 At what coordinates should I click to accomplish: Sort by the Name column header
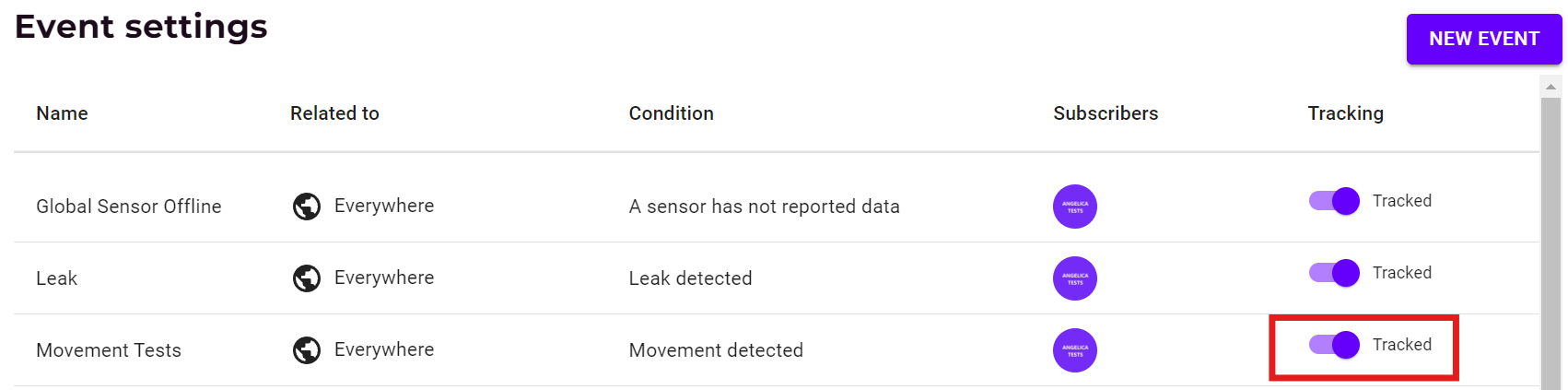pos(63,113)
